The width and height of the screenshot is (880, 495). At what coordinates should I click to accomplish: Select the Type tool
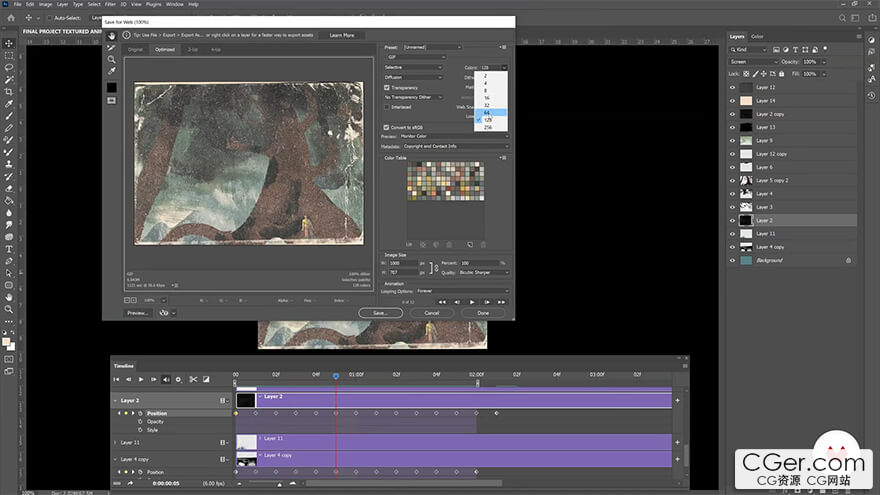click(x=9, y=249)
